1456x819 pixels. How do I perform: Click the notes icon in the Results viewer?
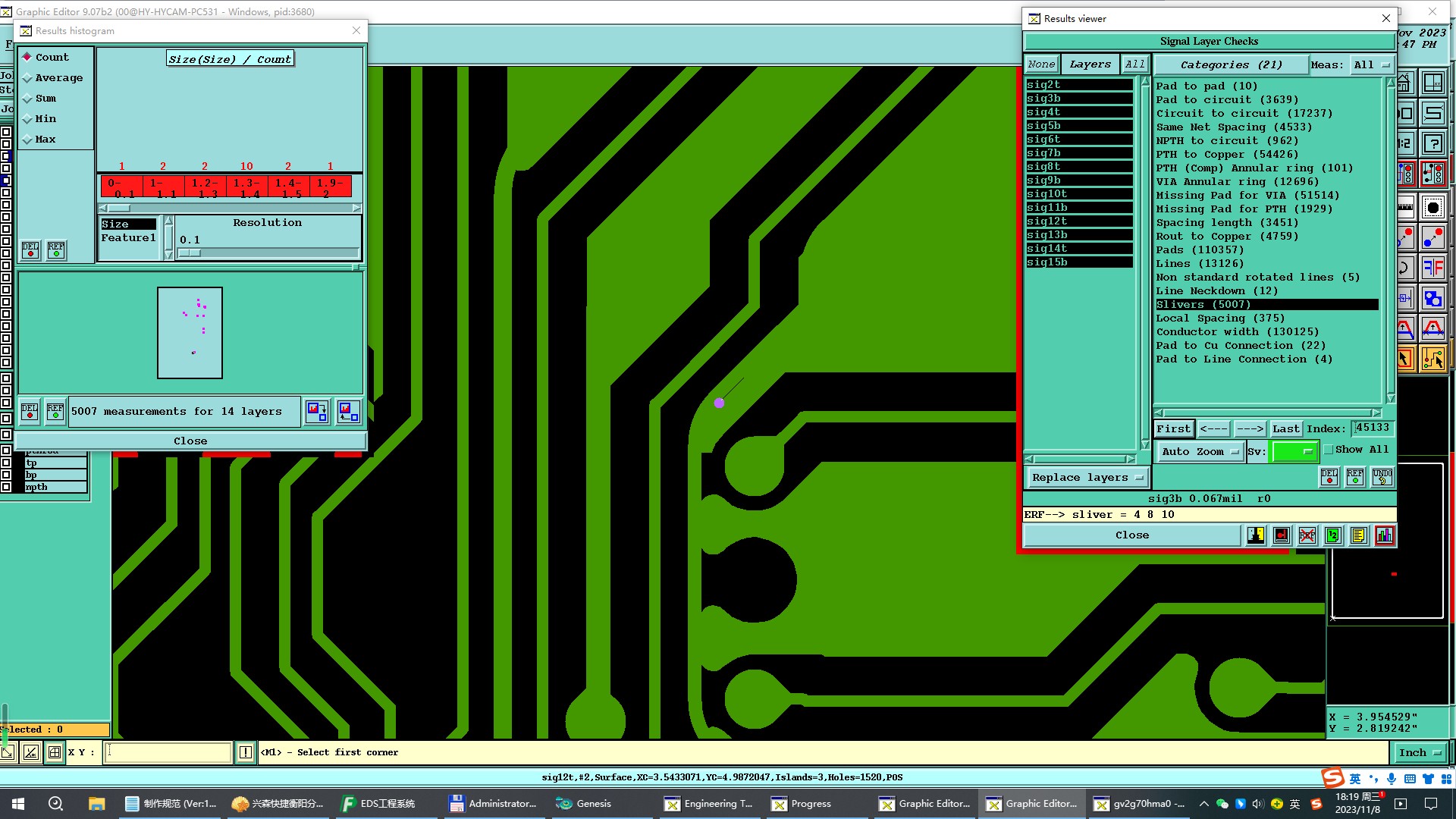click(1358, 535)
